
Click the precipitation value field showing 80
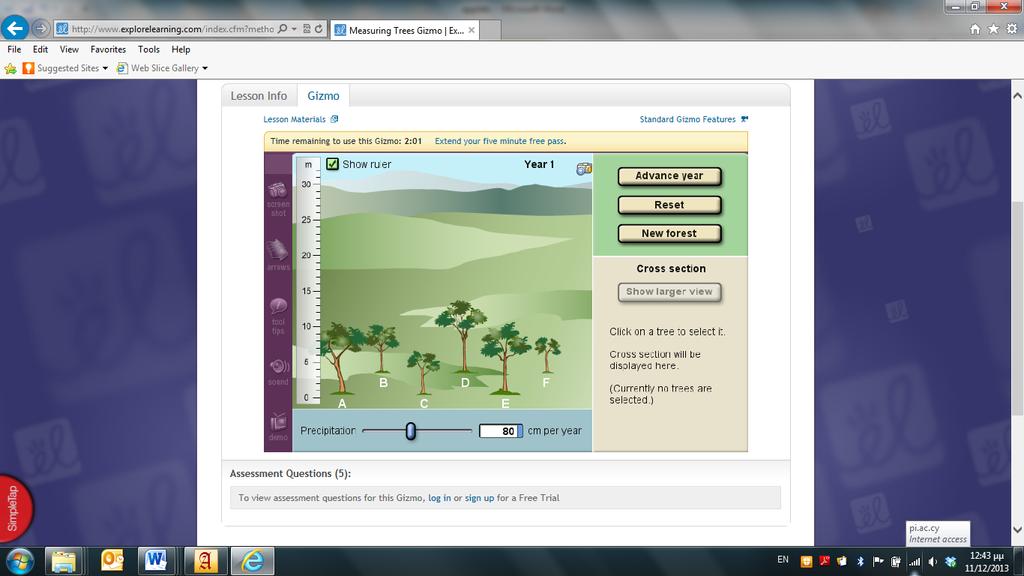(500, 431)
